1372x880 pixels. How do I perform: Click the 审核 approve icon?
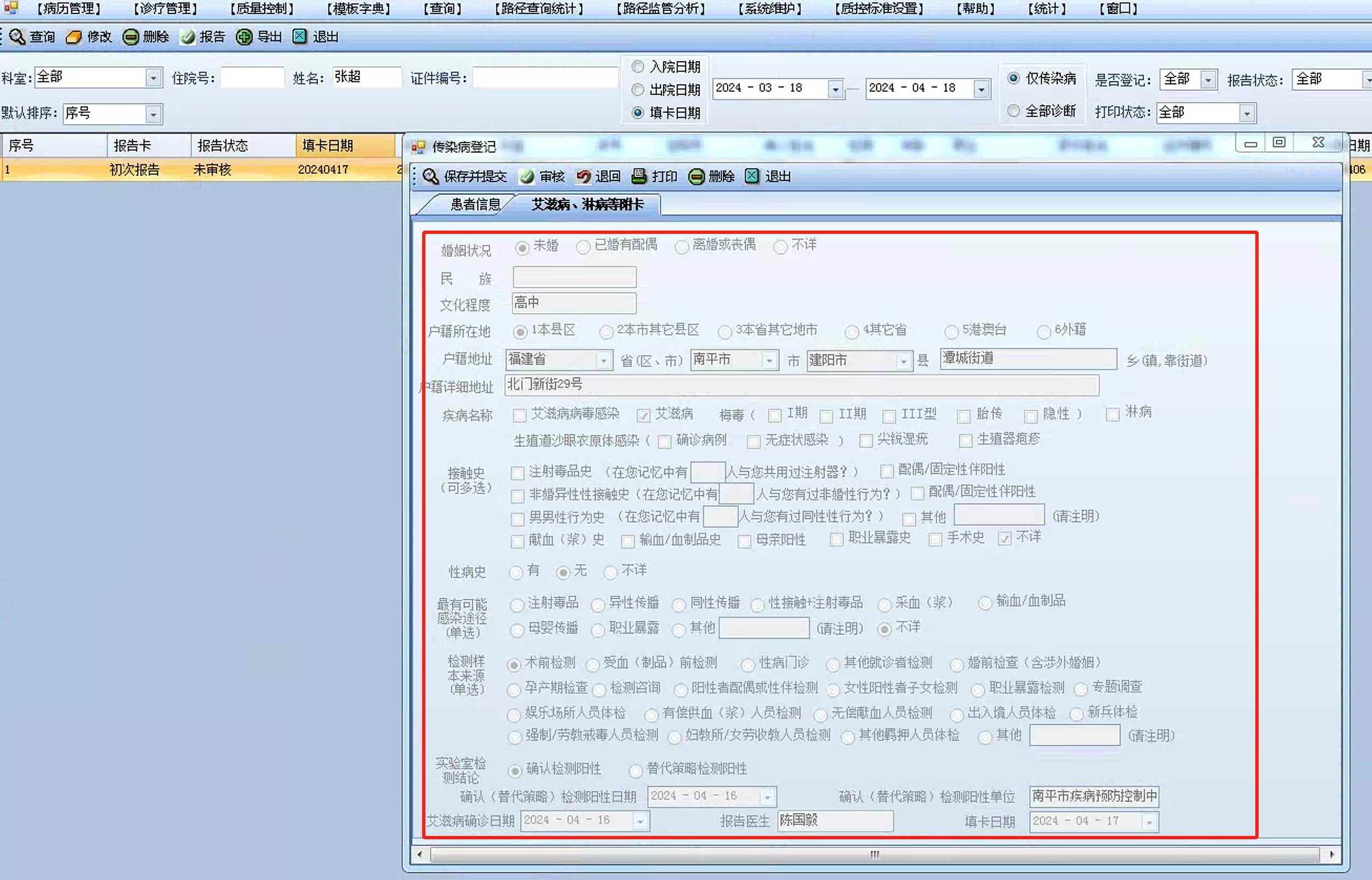tap(527, 177)
